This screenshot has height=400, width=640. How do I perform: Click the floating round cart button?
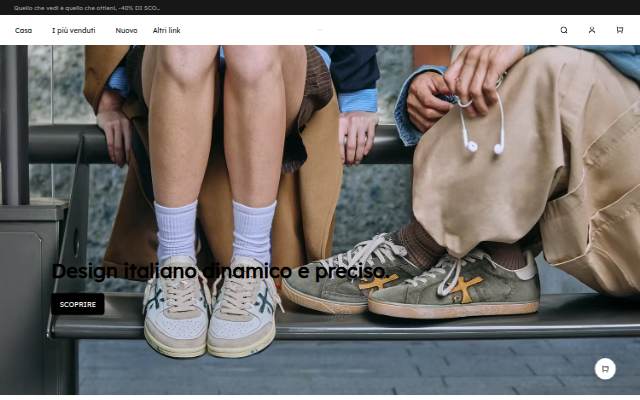(605, 369)
